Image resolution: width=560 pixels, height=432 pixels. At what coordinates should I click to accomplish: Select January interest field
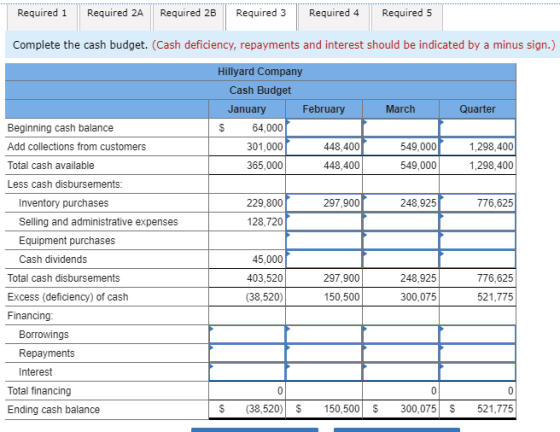(x=247, y=372)
